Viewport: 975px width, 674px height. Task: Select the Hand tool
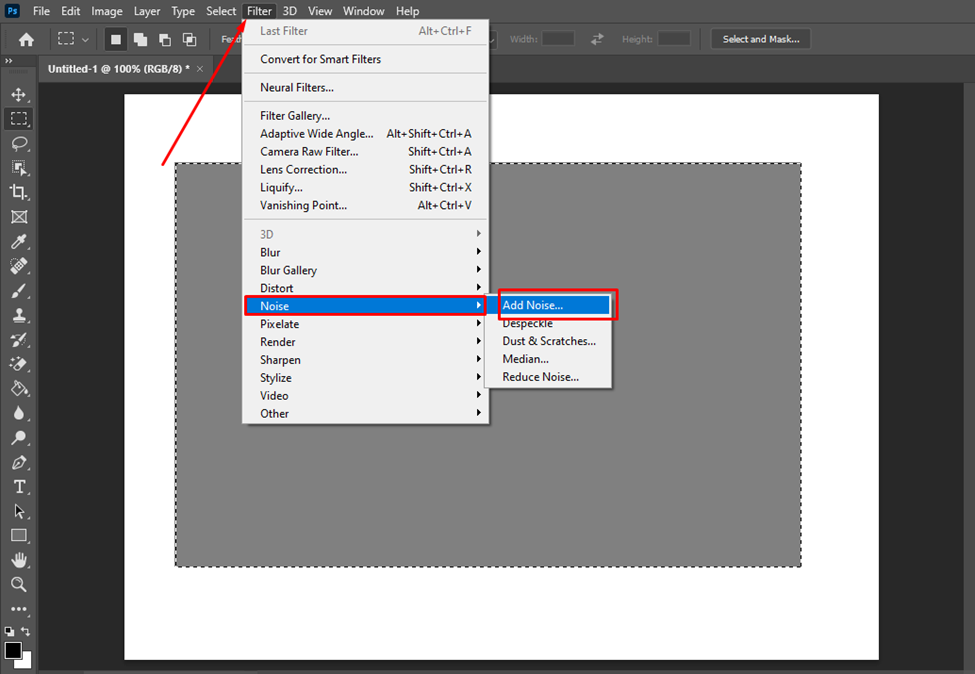[x=19, y=560]
